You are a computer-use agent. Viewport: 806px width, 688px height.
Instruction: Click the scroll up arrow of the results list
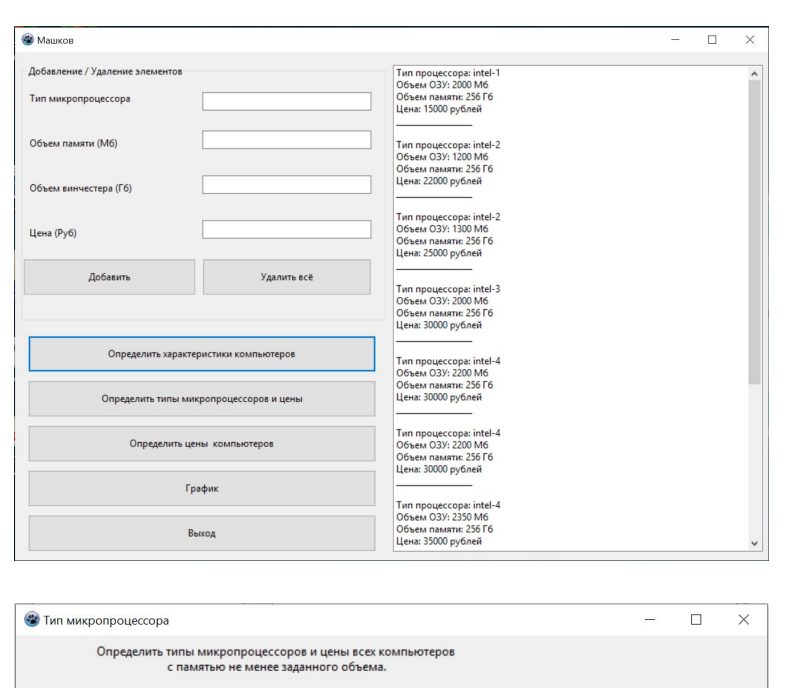tap(754, 74)
